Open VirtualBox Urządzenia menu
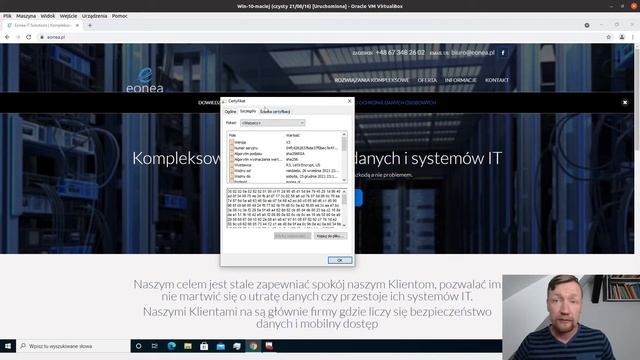Viewport: 640px width, 360px height. tap(94, 16)
